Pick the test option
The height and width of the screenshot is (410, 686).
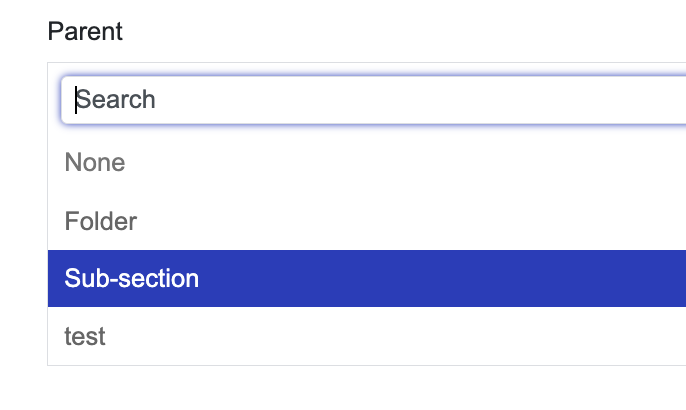(85, 337)
